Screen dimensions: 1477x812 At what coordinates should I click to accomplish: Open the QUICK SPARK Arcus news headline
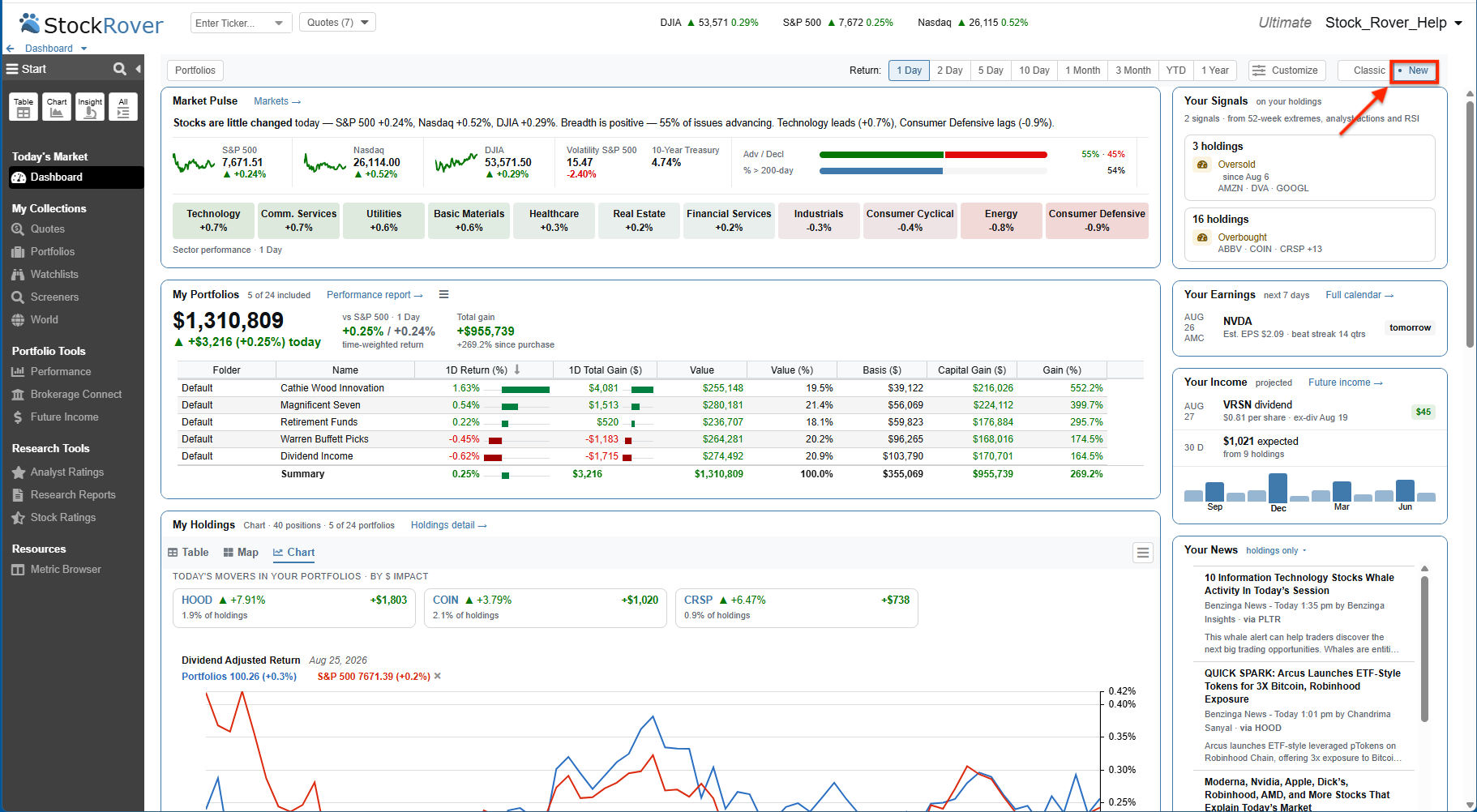point(1302,686)
